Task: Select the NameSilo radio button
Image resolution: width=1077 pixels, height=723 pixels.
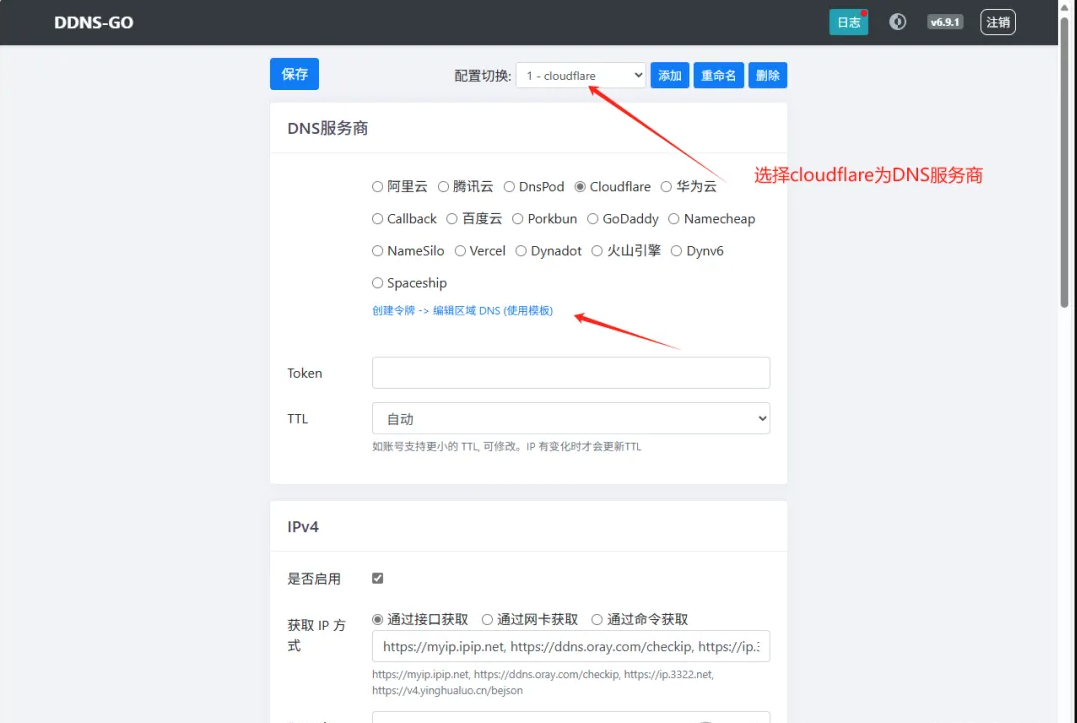Action: [377, 251]
